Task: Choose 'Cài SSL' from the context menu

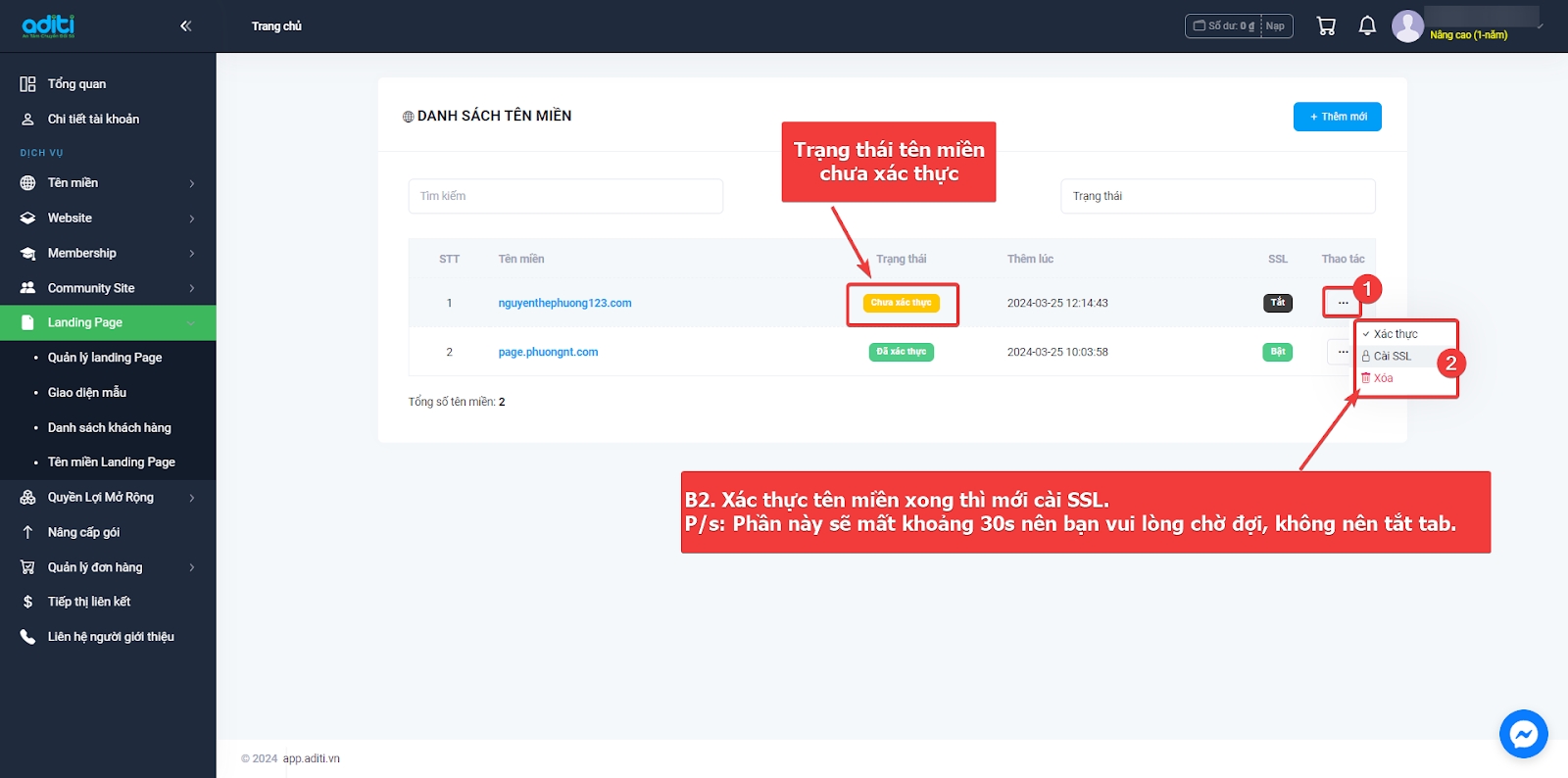Action: [x=1392, y=357]
